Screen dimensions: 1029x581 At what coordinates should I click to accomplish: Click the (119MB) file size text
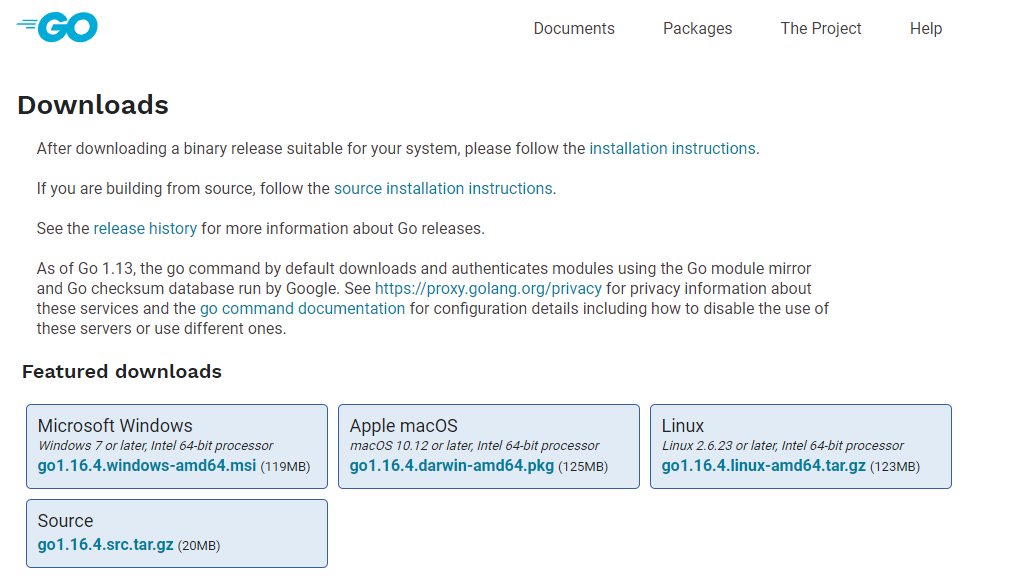click(x=285, y=467)
